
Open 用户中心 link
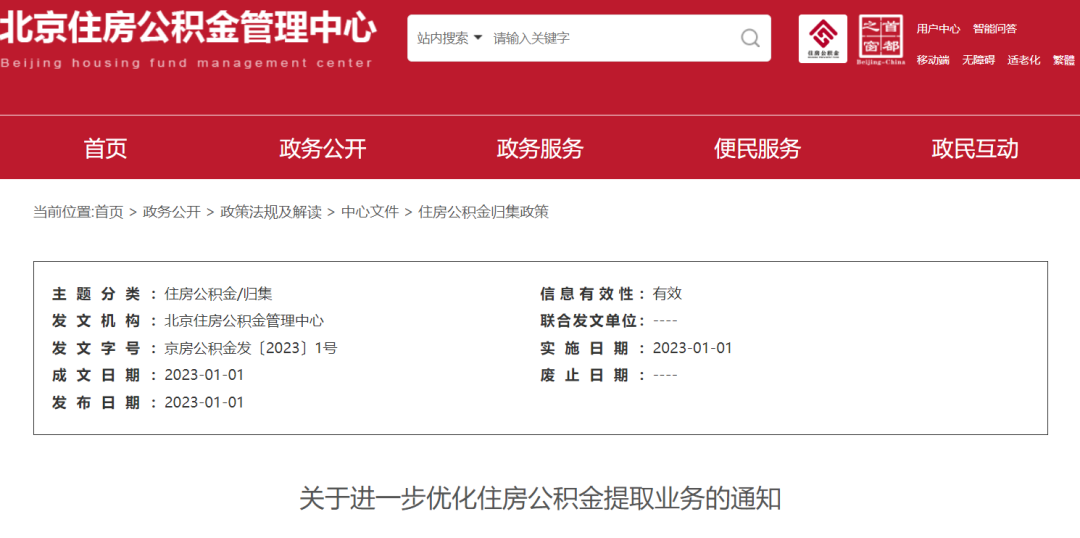pos(938,29)
